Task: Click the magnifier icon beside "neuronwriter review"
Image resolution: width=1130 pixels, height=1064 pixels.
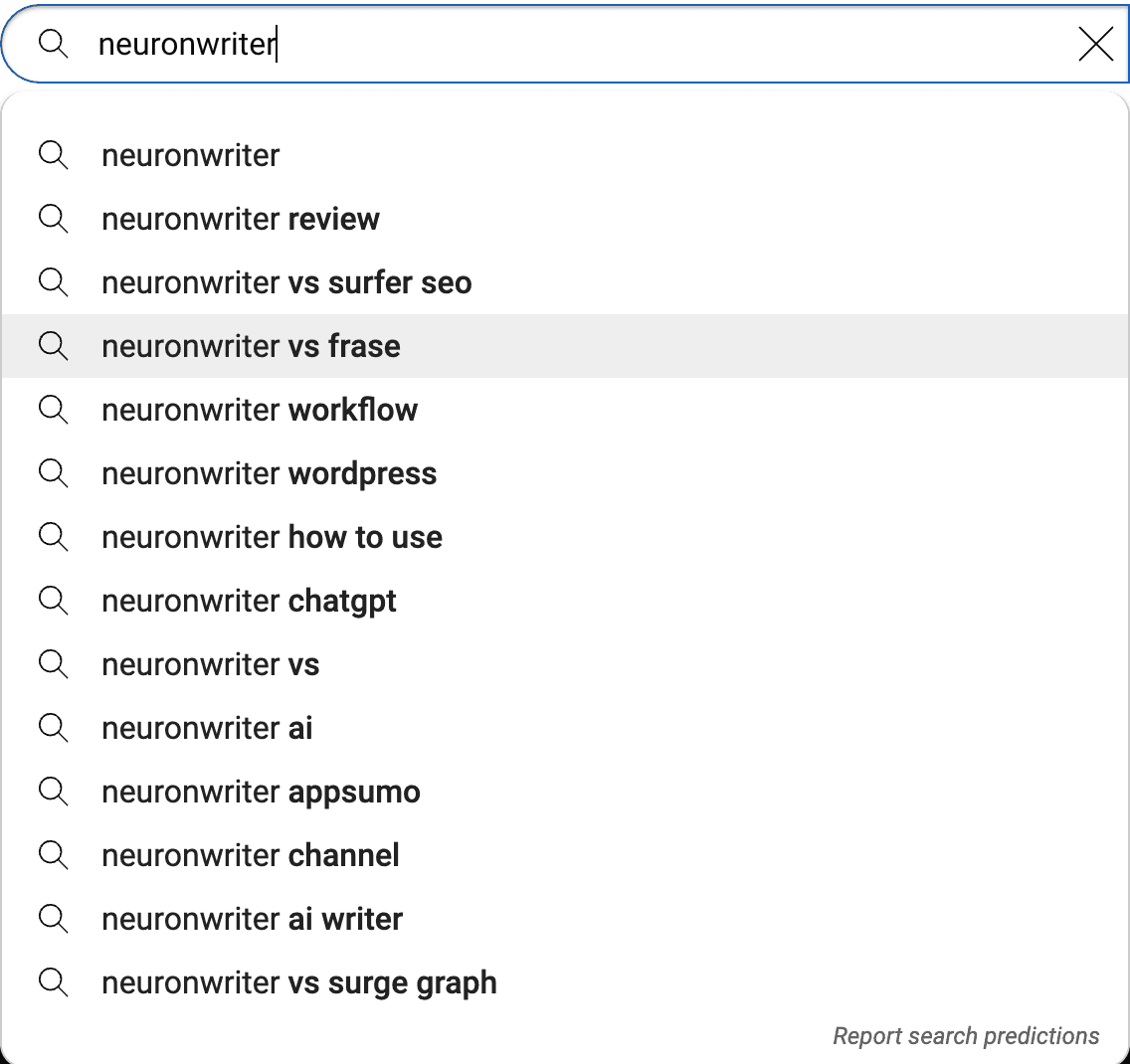Action: pos(54,219)
